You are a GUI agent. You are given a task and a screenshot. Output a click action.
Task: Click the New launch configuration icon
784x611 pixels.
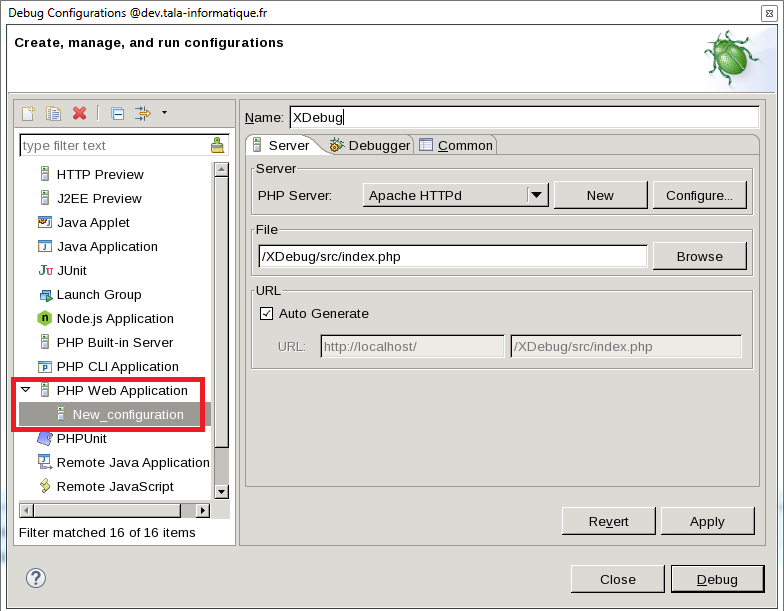[29, 113]
